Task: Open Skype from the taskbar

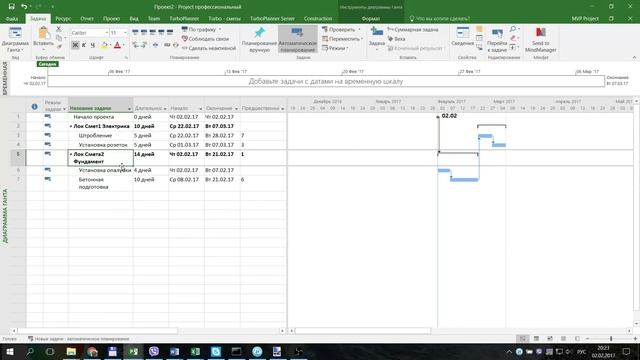Action: pyautogui.click(x=216, y=351)
